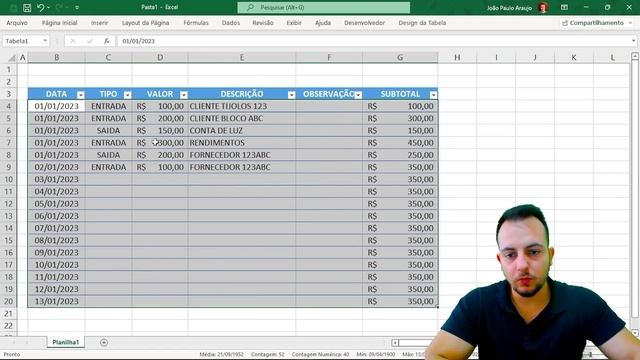
Task: Click cell CLIENTE BLOCO ABC
Action: pyautogui.click(x=242, y=118)
